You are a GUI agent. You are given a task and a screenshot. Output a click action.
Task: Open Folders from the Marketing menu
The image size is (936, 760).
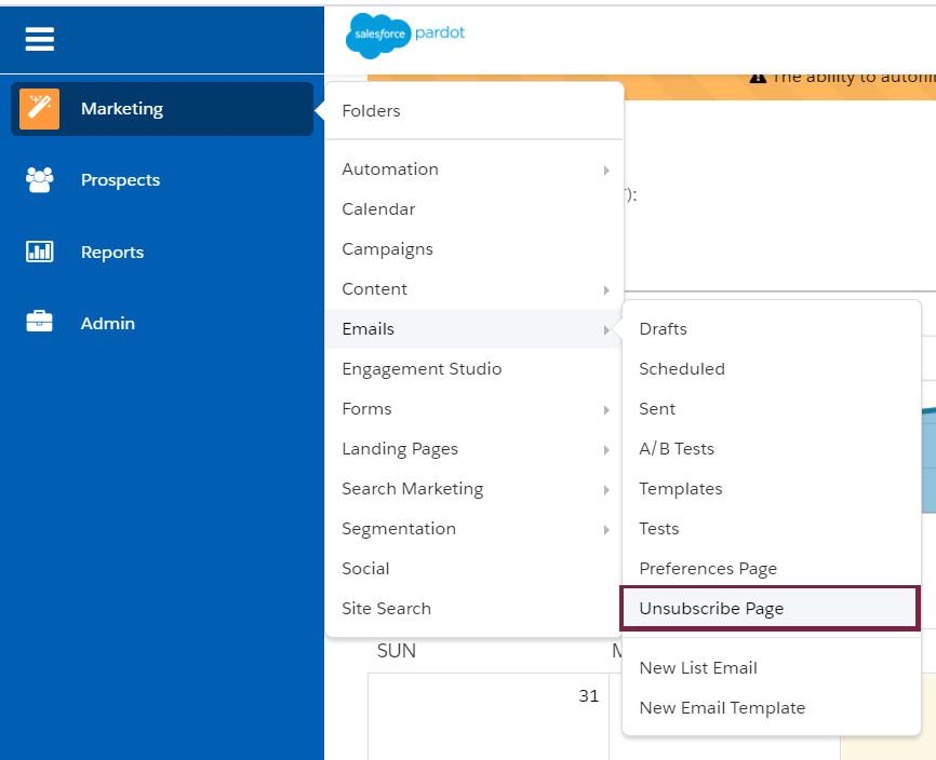pyautogui.click(x=371, y=110)
